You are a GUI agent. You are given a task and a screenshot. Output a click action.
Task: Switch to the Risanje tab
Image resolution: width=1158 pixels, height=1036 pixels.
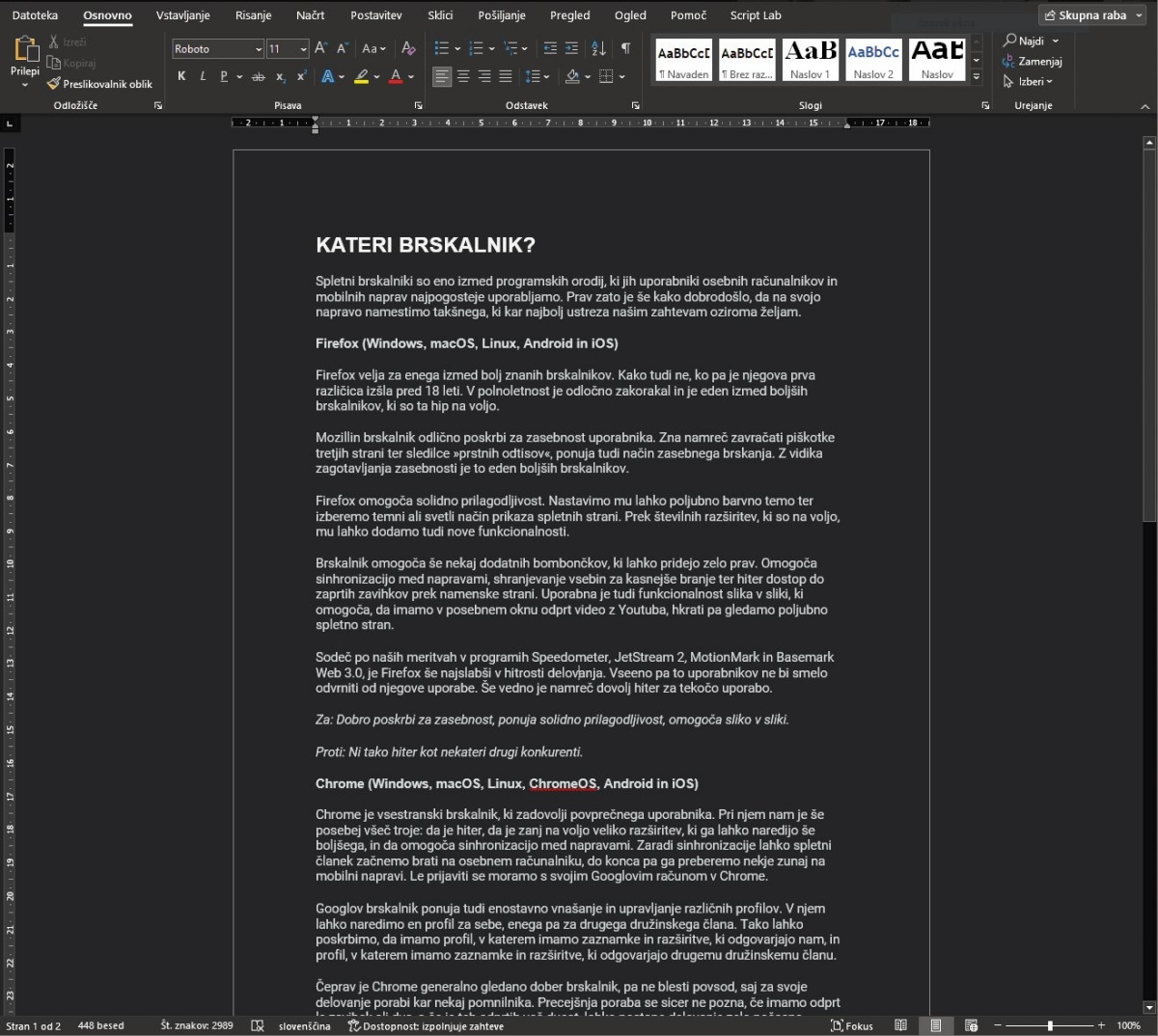coord(254,15)
